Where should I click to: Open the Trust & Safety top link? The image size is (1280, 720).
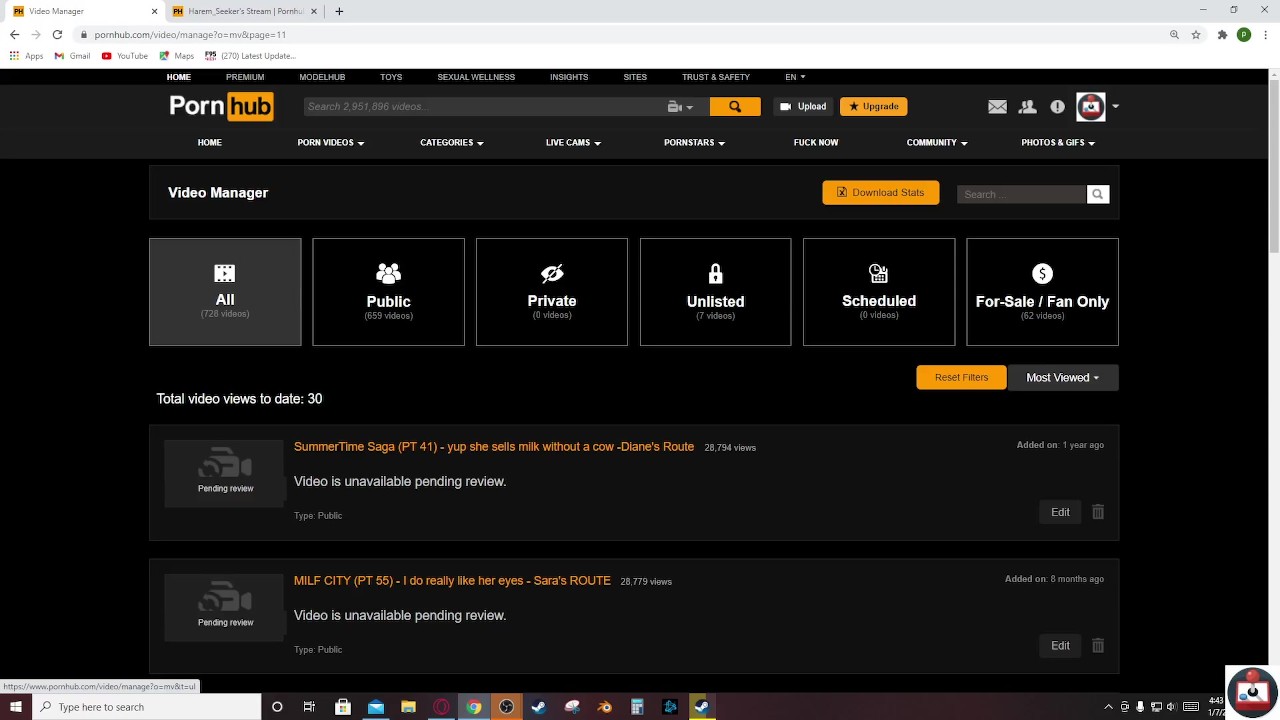point(716,77)
